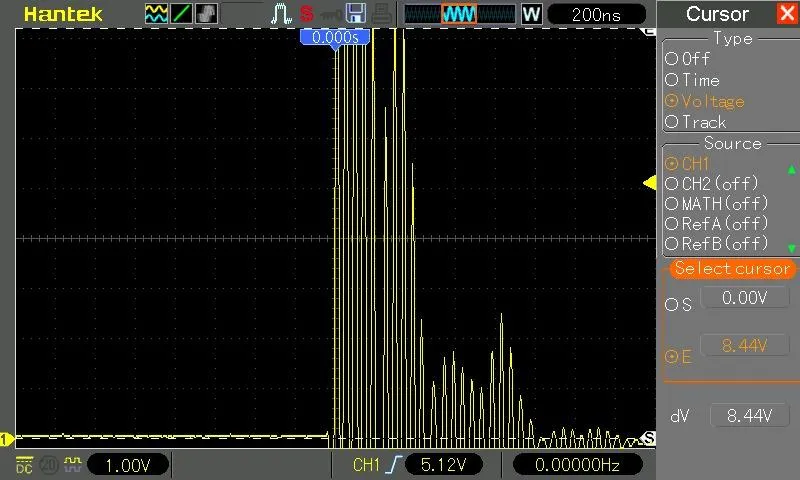This screenshot has height=480, width=800.
Task: Click the bandwidth limit 20 icon
Action: (49, 465)
